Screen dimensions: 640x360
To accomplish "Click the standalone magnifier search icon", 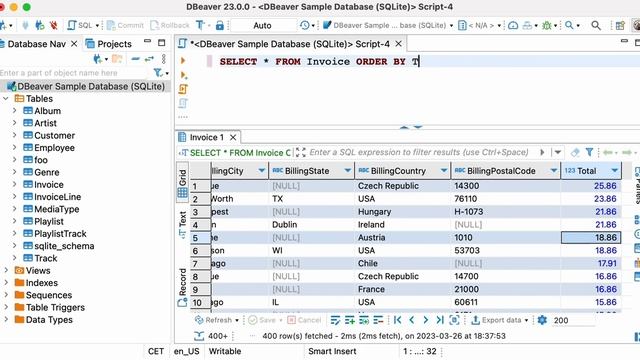I will pyautogui.click(x=596, y=25).
